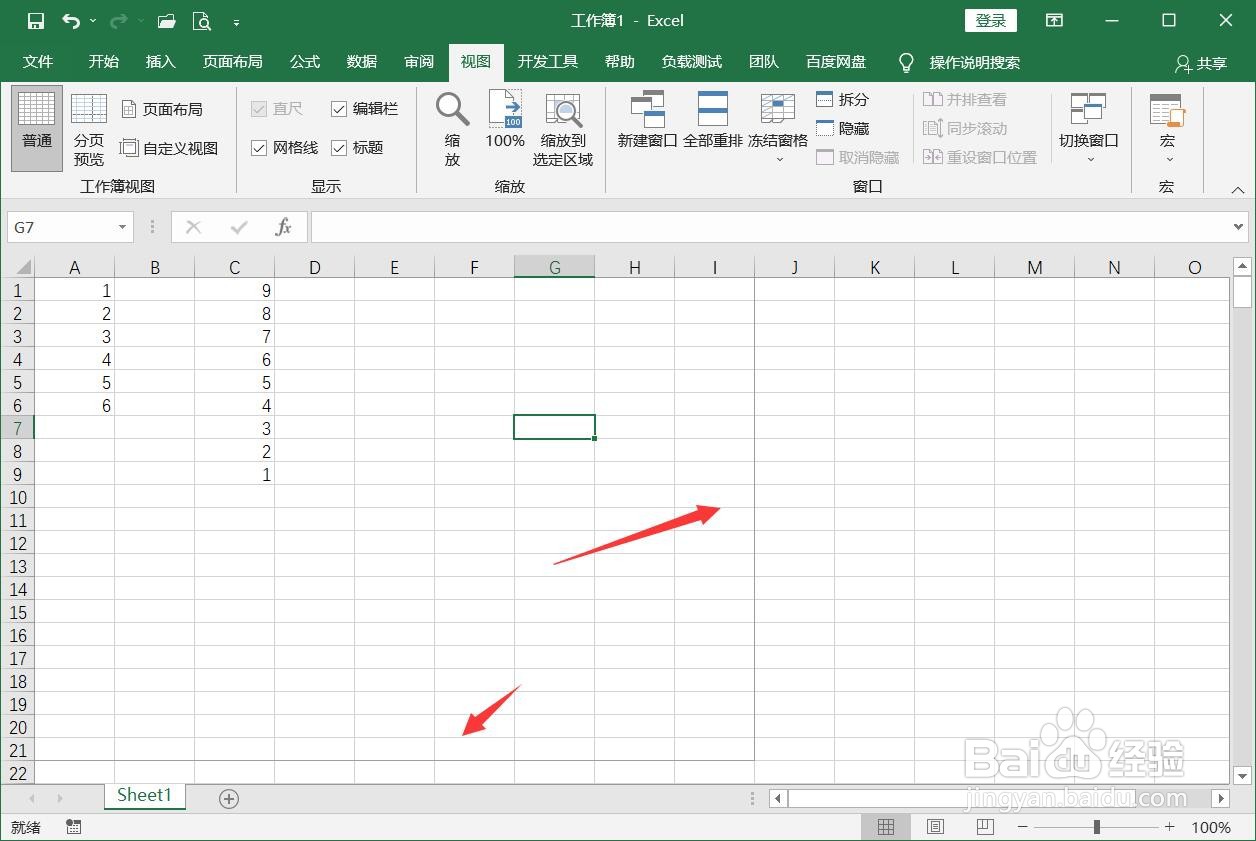1256x841 pixels.
Task: Select row 7 header
Action: tap(19, 428)
